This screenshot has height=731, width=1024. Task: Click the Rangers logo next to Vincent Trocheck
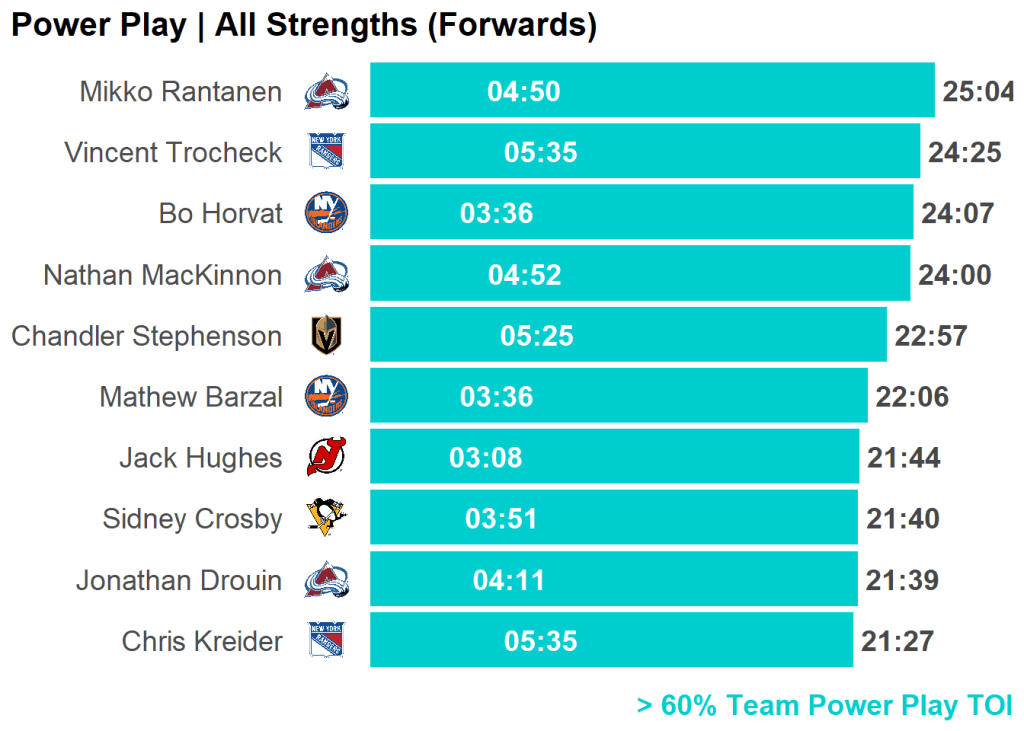326,153
